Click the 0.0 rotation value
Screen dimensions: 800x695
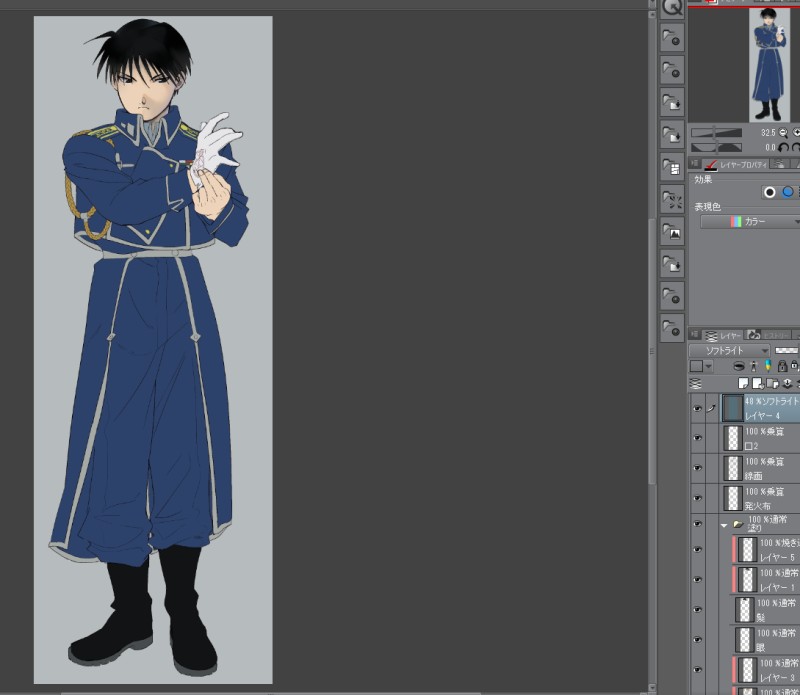point(770,147)
